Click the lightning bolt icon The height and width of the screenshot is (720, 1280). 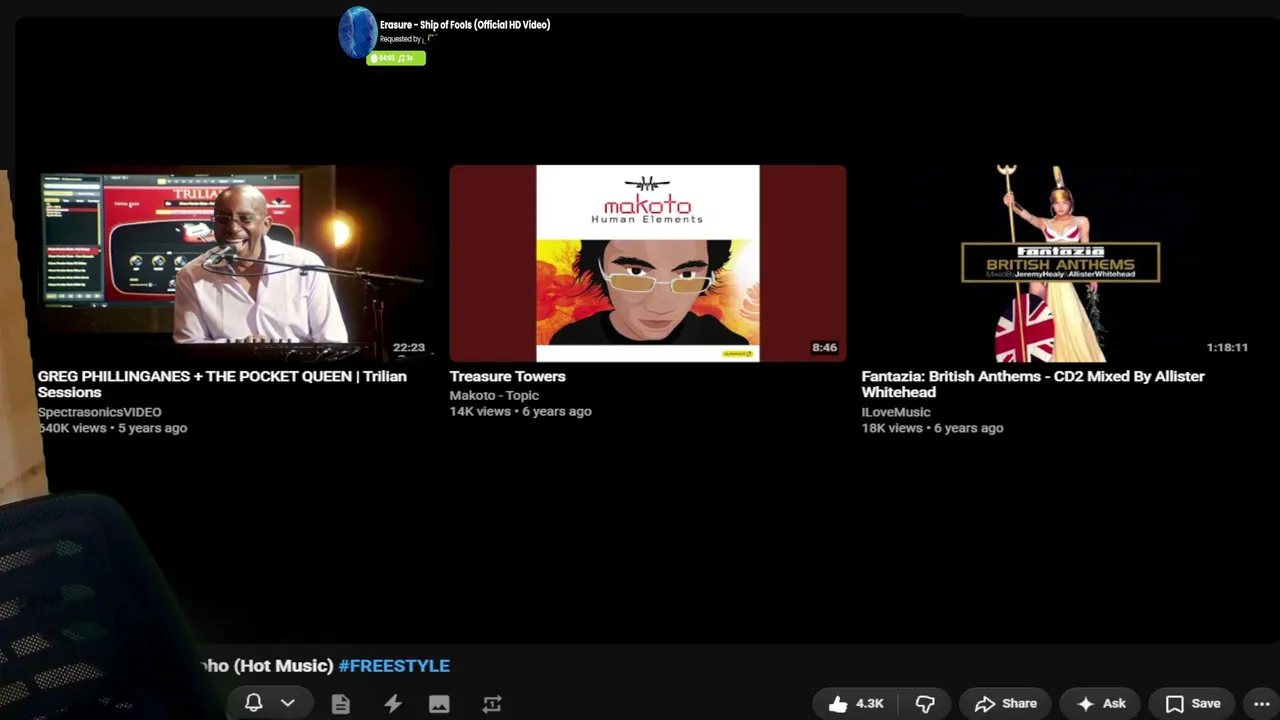tap(393, 704)
